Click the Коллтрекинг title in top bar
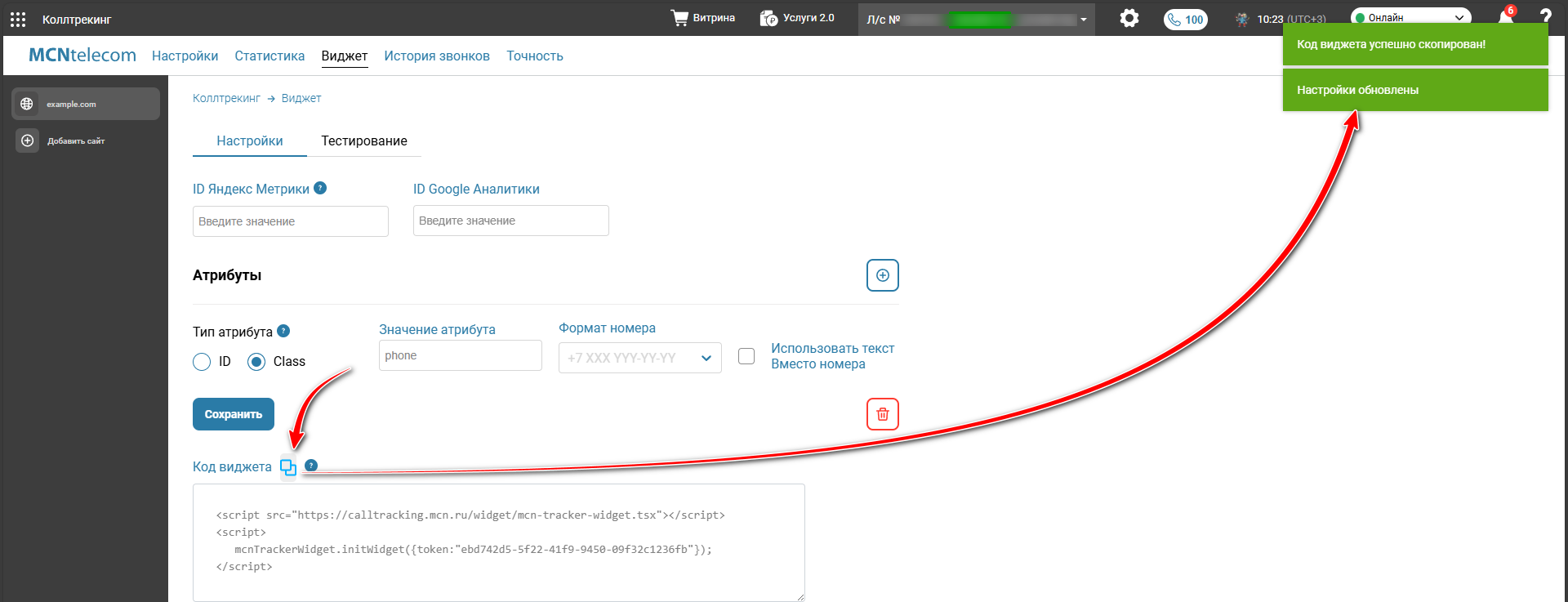 77,19
